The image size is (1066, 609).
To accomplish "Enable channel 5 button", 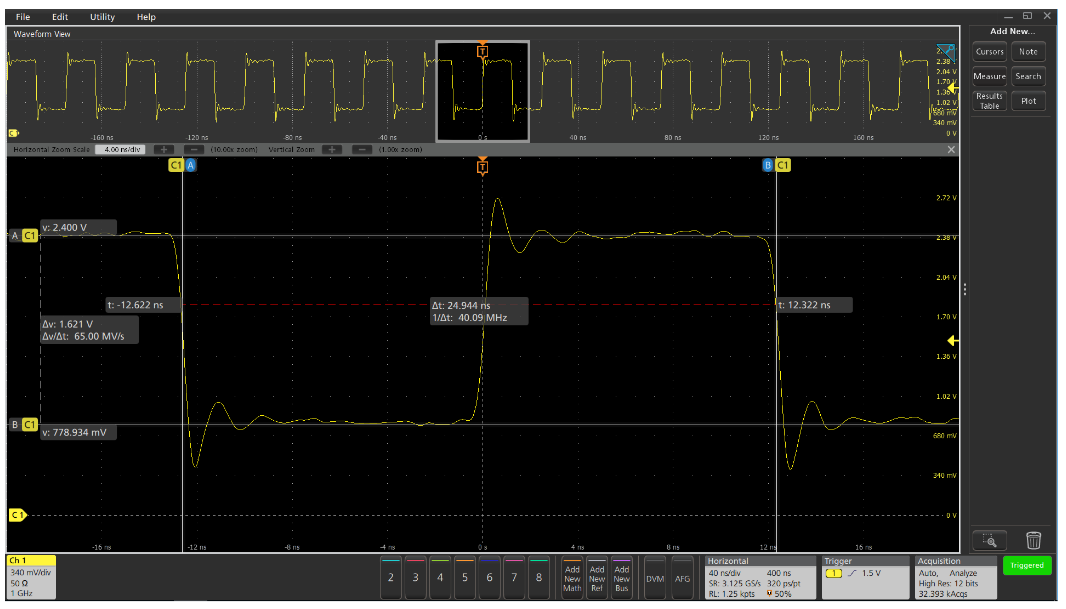I will click(464, 577).
